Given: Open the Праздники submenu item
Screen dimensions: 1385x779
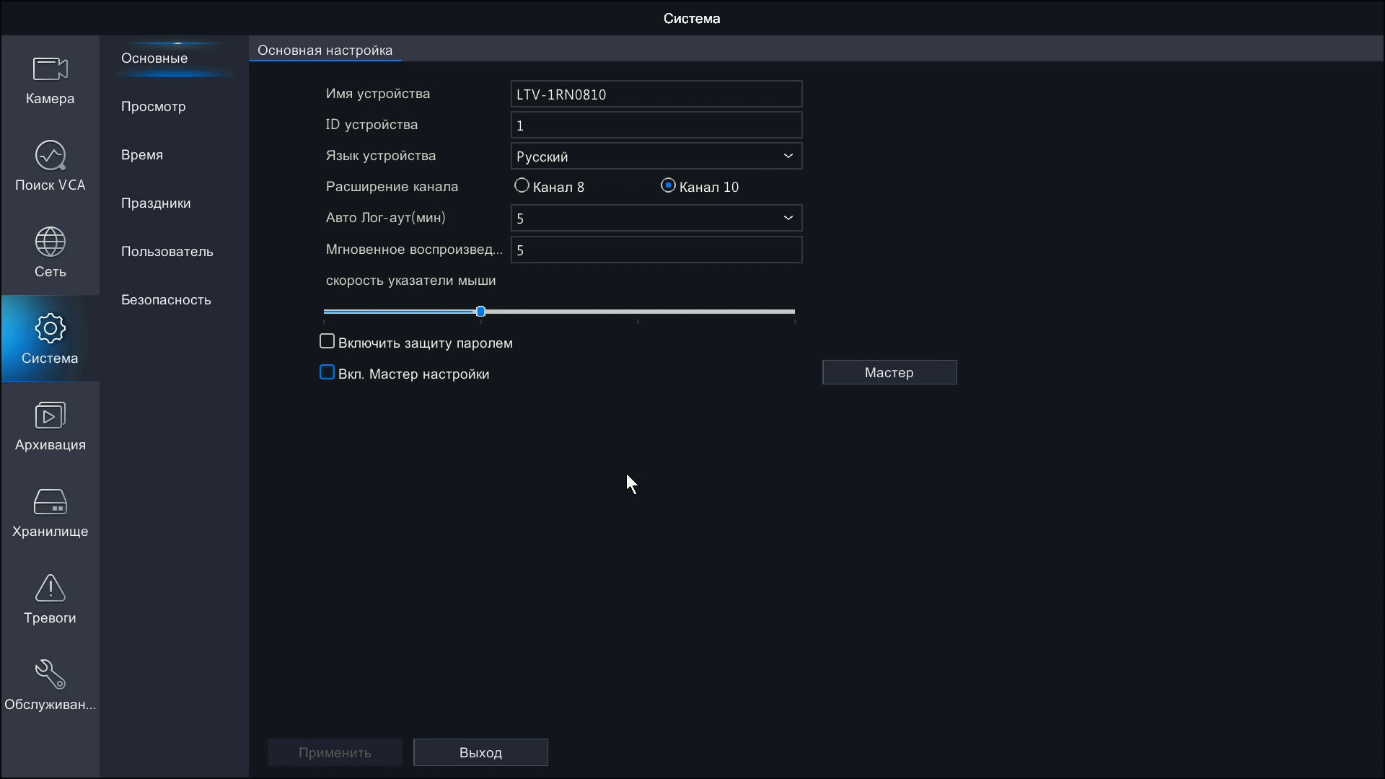Looking at the screenshot, I should click(156, 203).
